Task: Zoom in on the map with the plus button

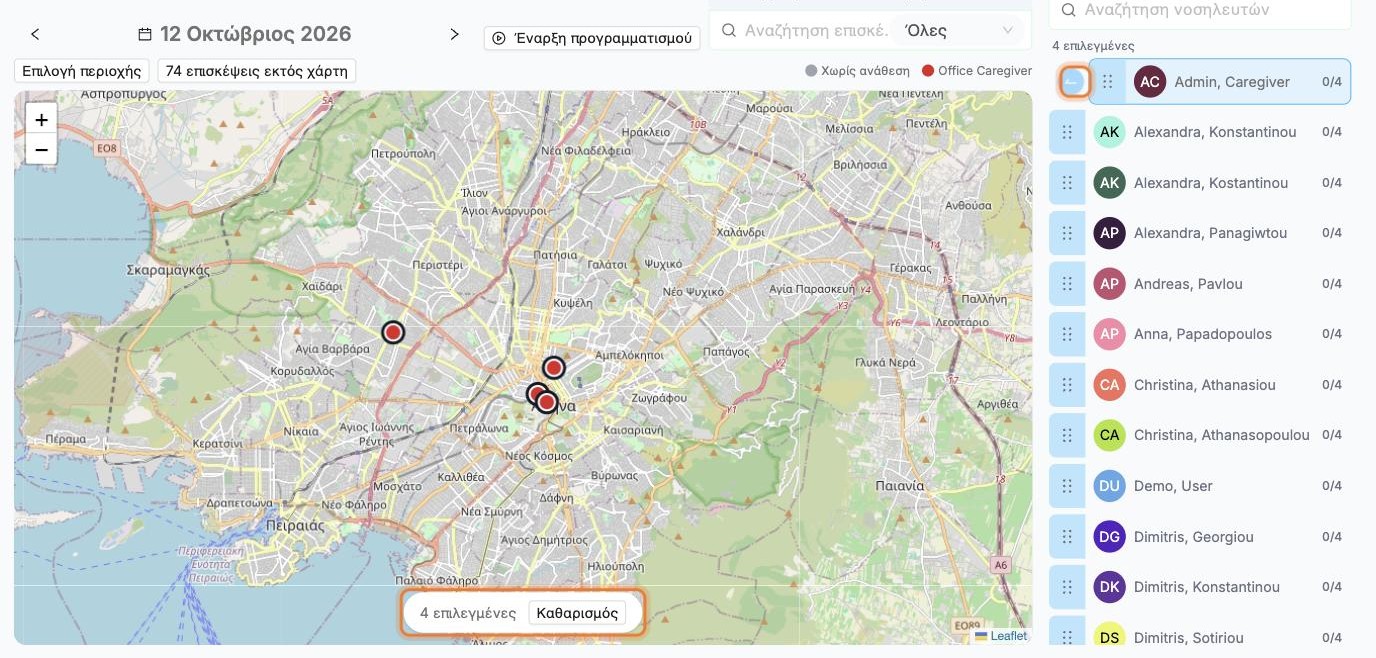Action: point(41,120)
